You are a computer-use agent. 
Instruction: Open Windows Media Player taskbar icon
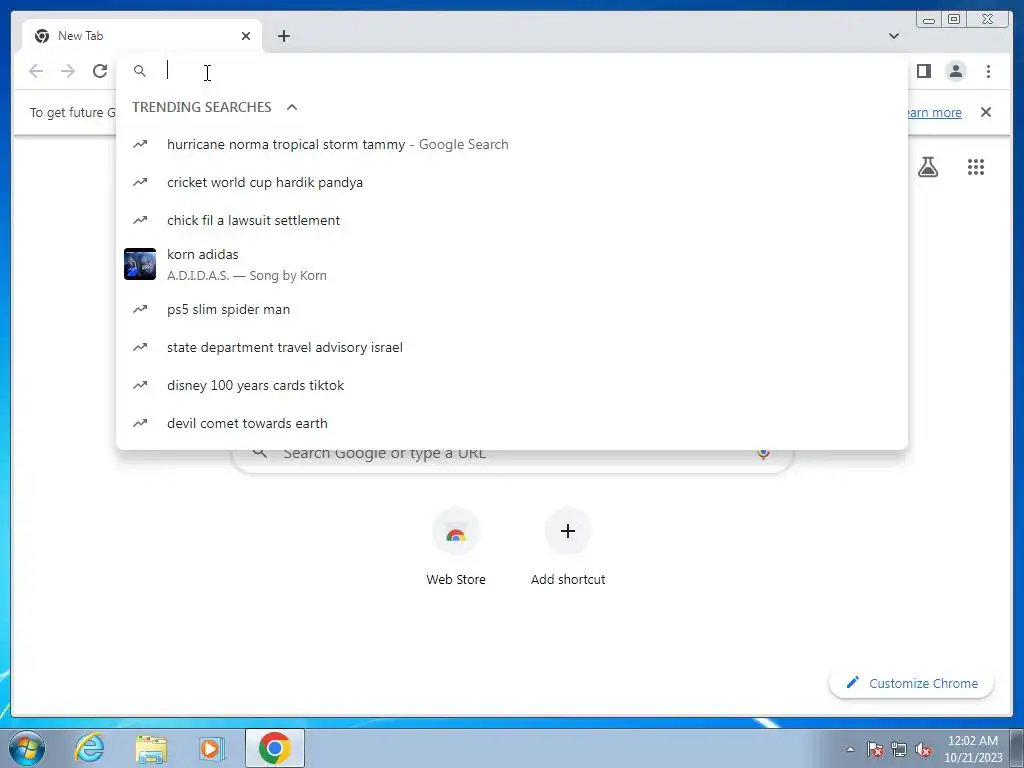click(x=212, y=748)
